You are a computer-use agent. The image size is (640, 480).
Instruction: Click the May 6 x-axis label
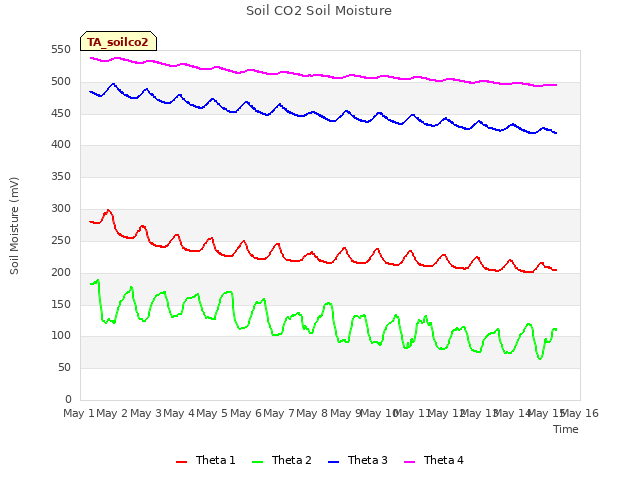(x=246, y=413)
